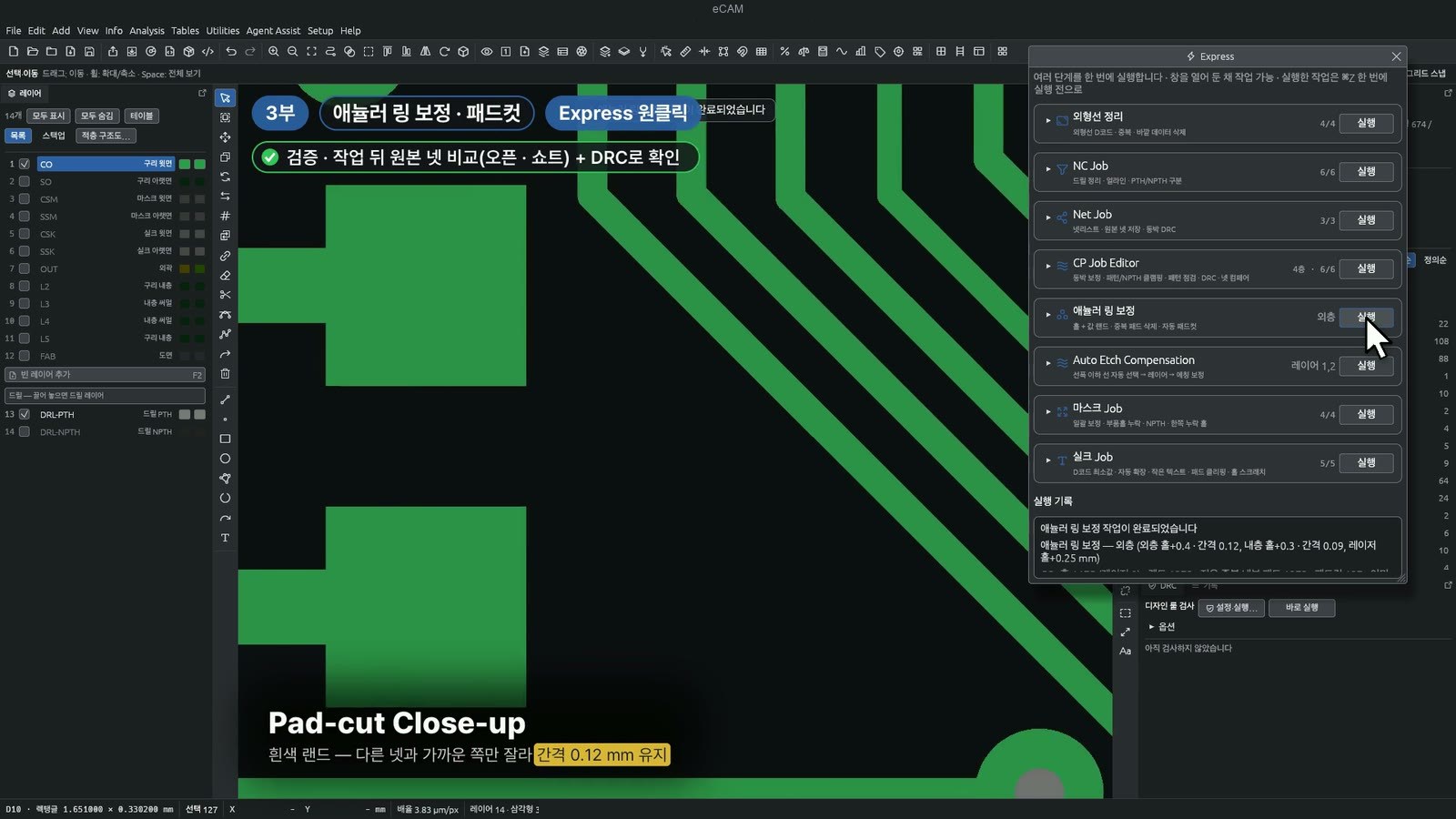Viewport: 1456px width, 819px height.
Task: Tick the OUT layer checkbox
Action: [25, 268]
